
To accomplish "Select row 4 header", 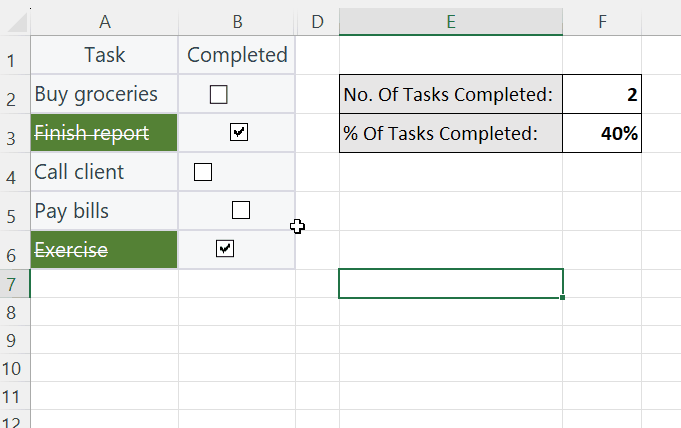I will coord(15,172).
